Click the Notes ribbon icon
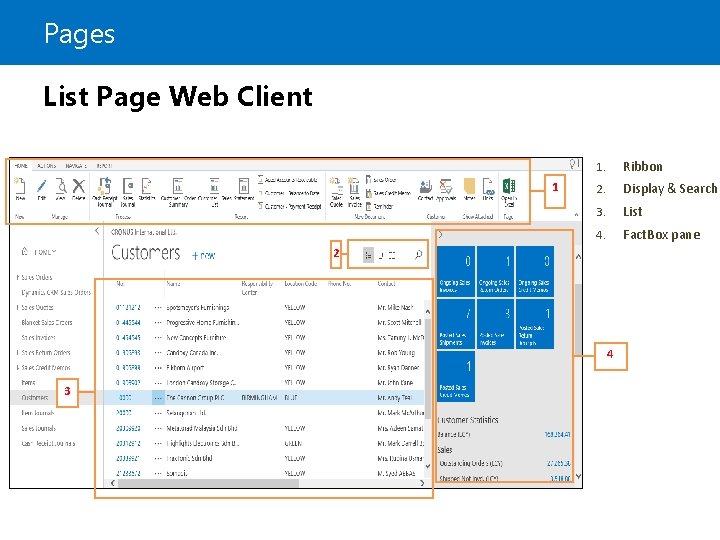The height and width of the screenshot is (540, 720). point(469,189)
